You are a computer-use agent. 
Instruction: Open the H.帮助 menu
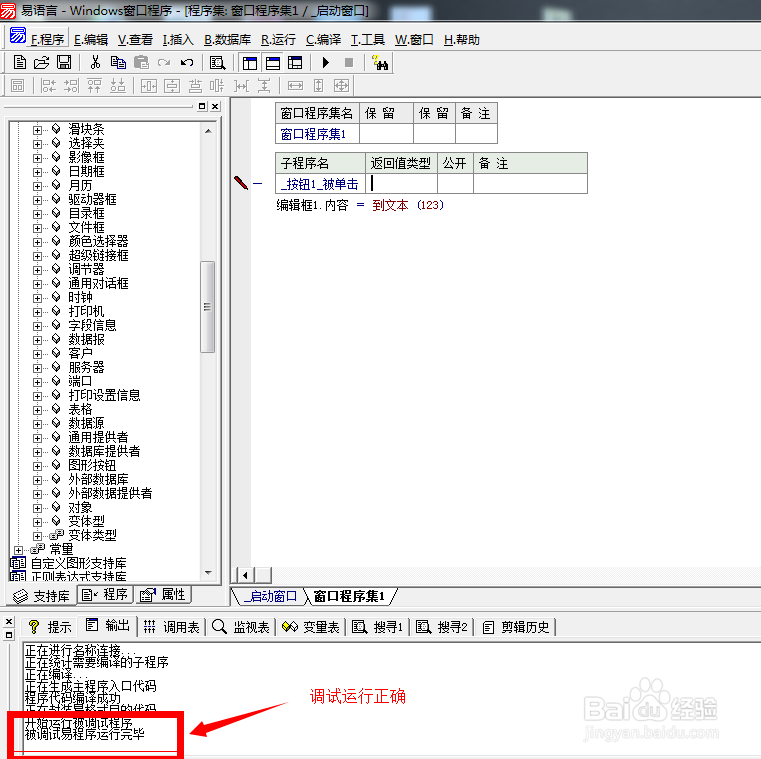462,40
